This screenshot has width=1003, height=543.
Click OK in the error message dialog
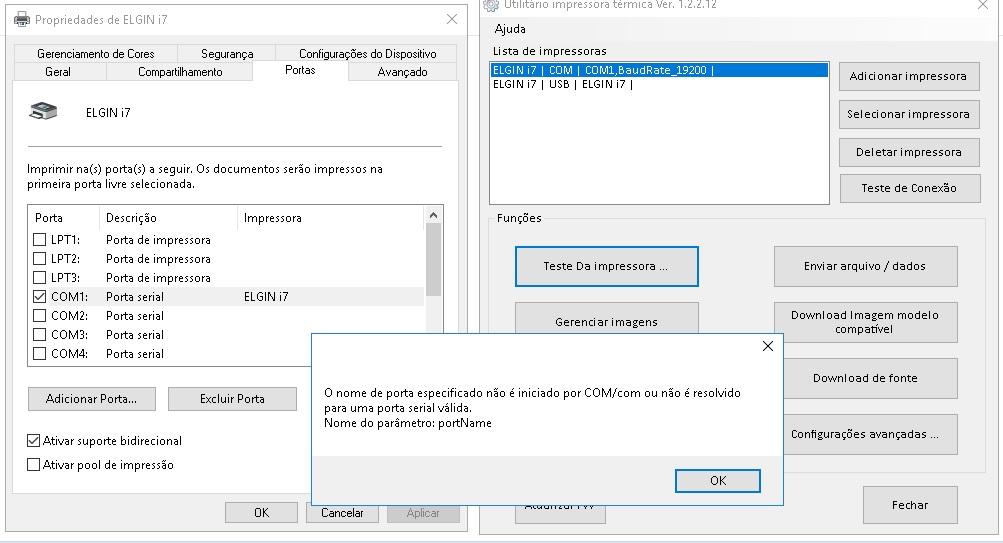tap(718, 480)
